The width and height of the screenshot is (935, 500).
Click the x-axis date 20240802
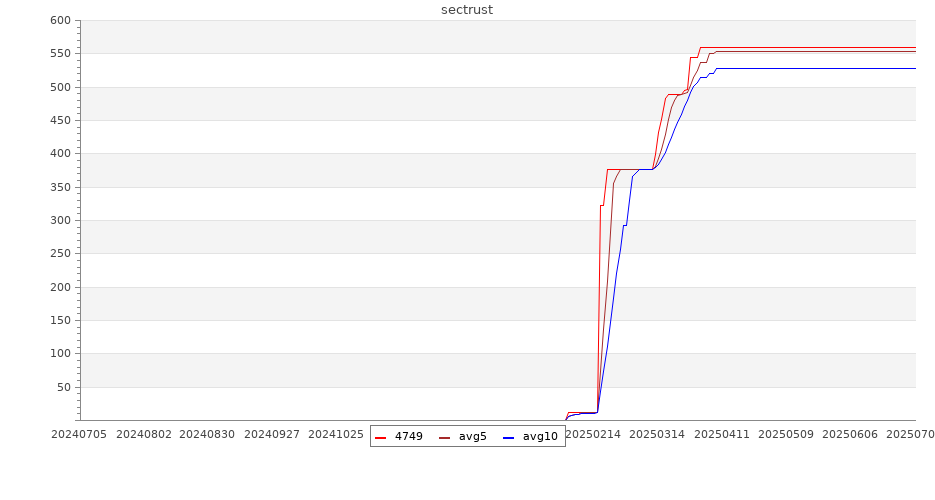tap(144, 434)
